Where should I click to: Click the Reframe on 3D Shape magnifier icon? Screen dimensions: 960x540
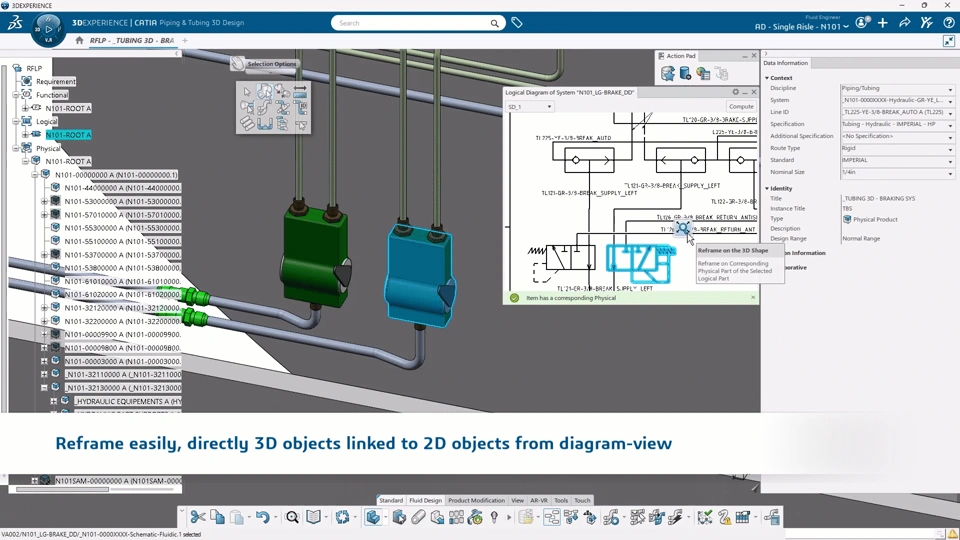[682, 229]
